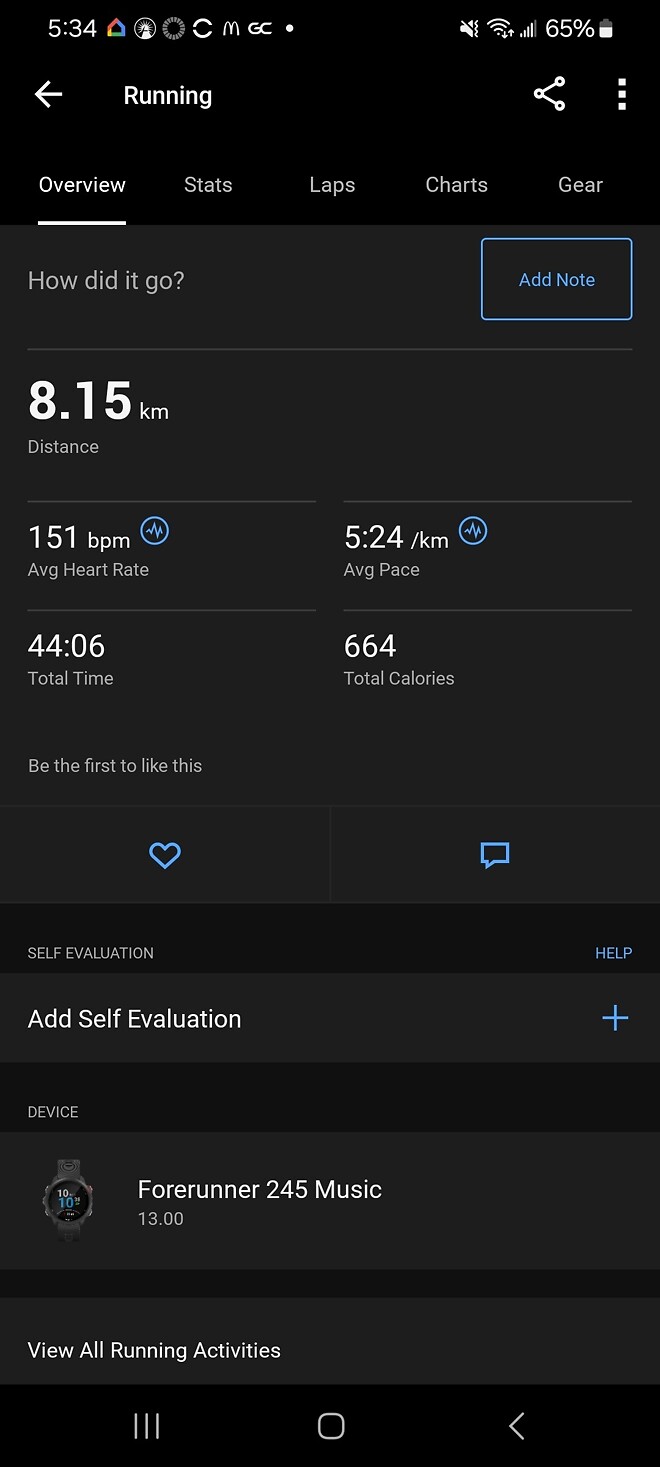Open pace details via the icon beside 5:24 /km
Screen dimensions: 660x1467
point(473,531)
